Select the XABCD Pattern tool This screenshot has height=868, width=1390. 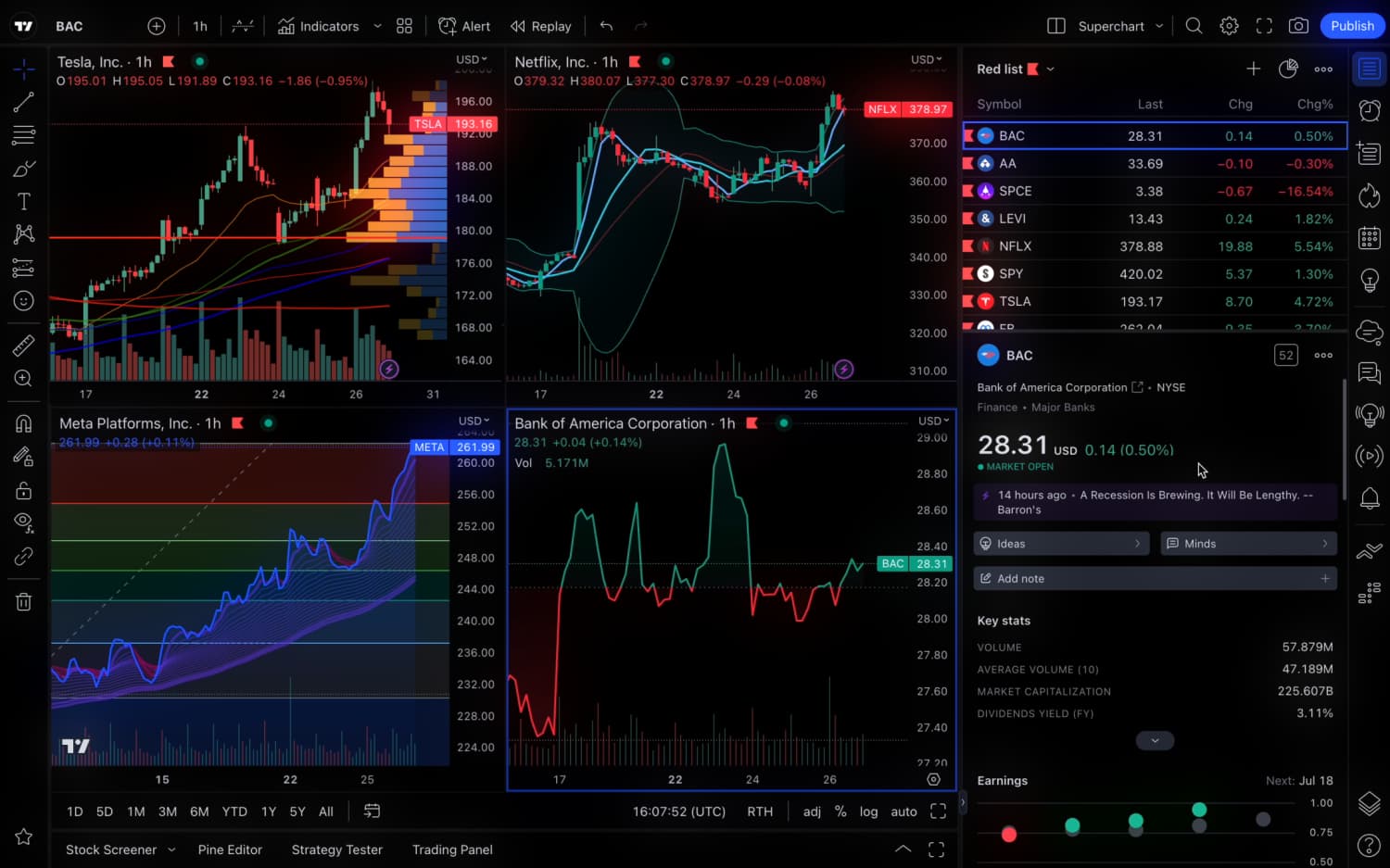[23, 233]
